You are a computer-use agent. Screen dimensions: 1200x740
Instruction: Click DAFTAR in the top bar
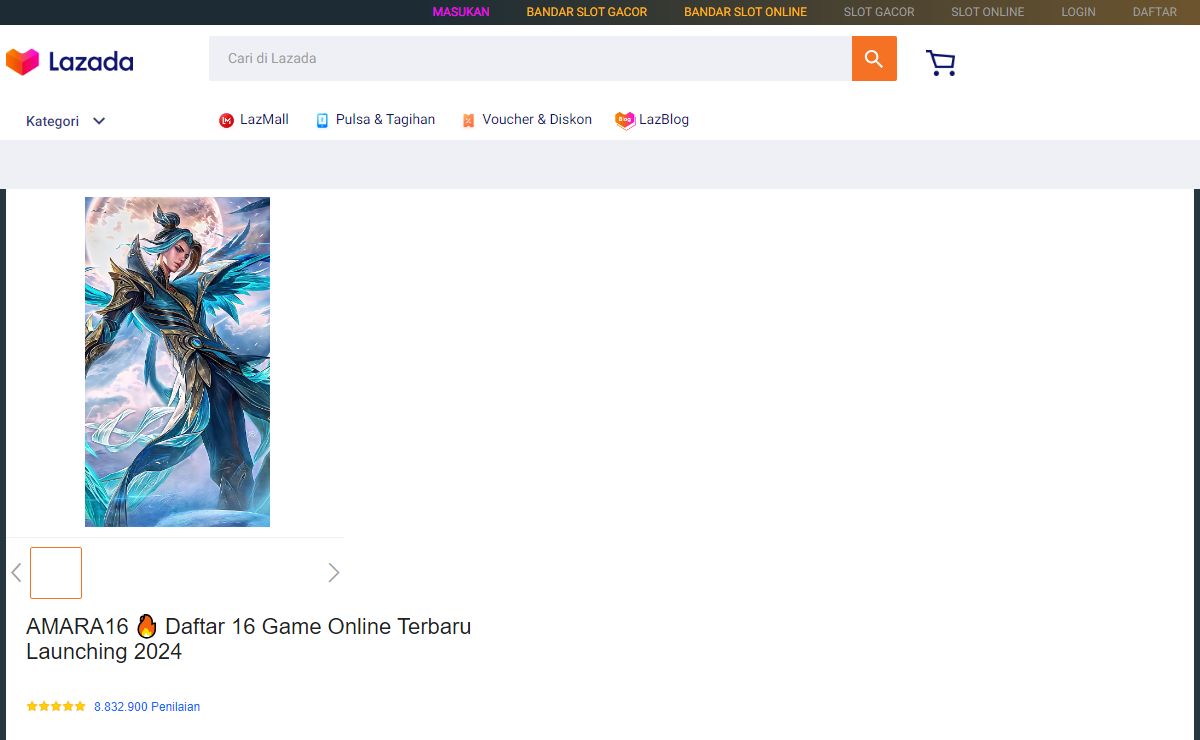(x=1155, y=12)
